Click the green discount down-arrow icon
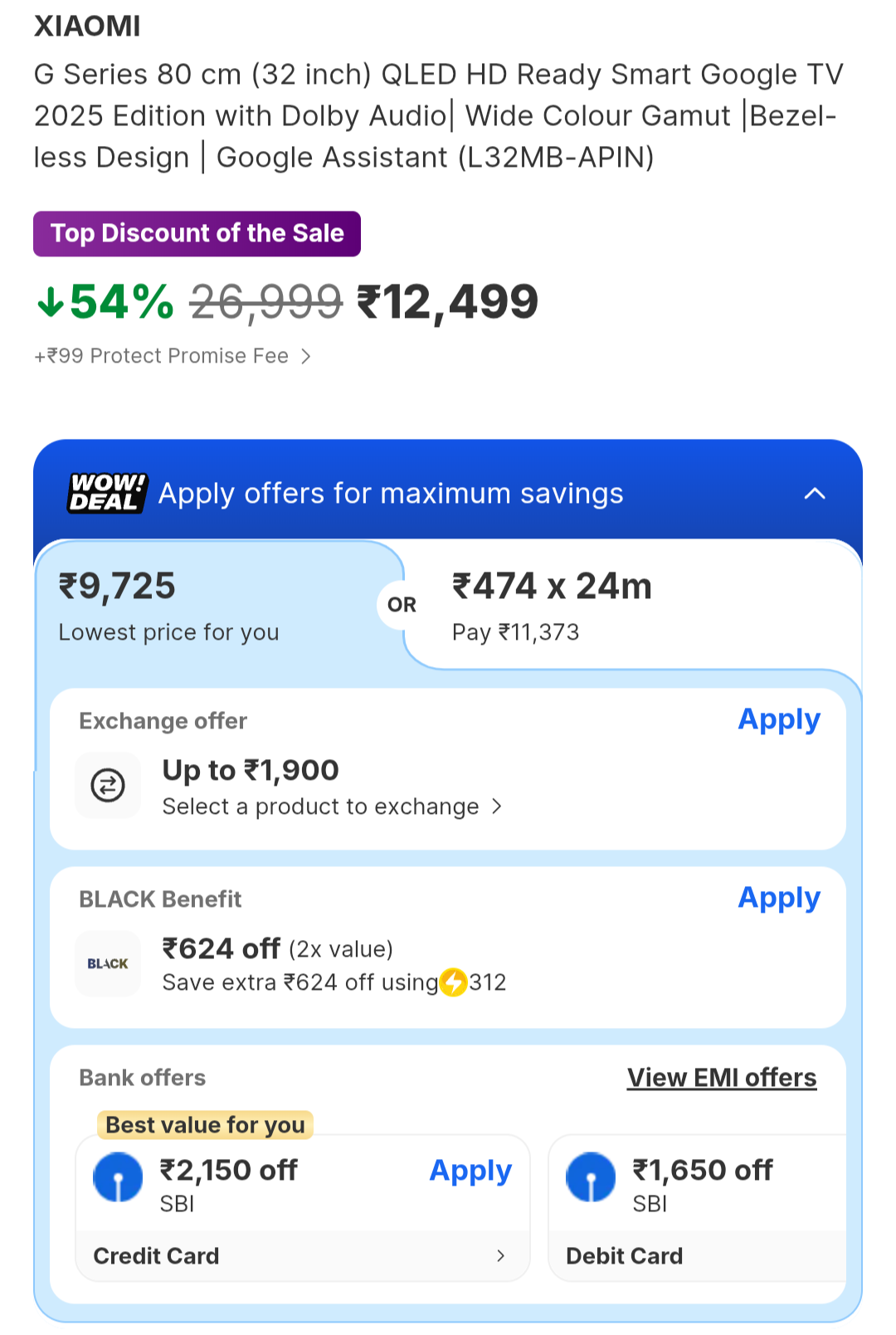 (x=51, y=302)
